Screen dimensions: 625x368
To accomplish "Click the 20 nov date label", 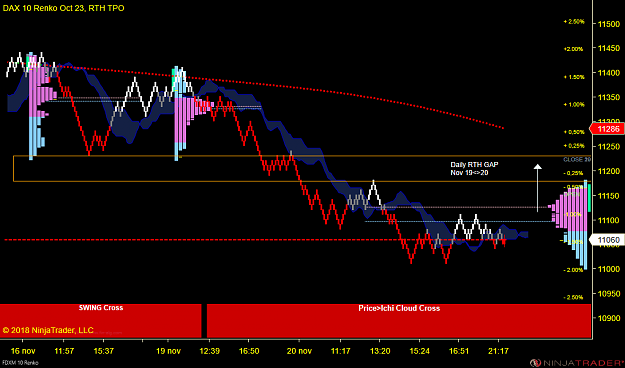I will 299,351.
